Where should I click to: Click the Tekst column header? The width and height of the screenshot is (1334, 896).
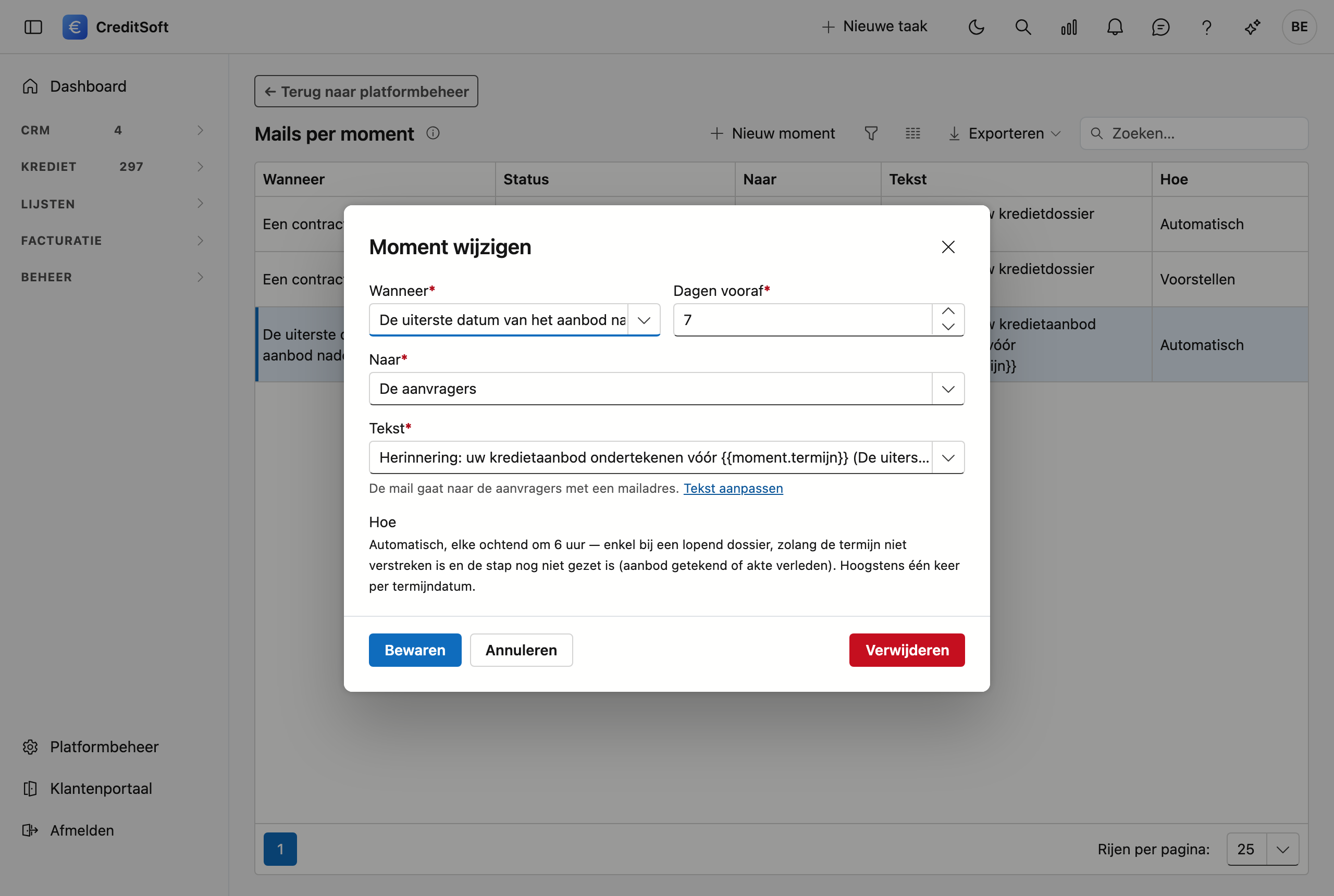[x=1016, y=179]
